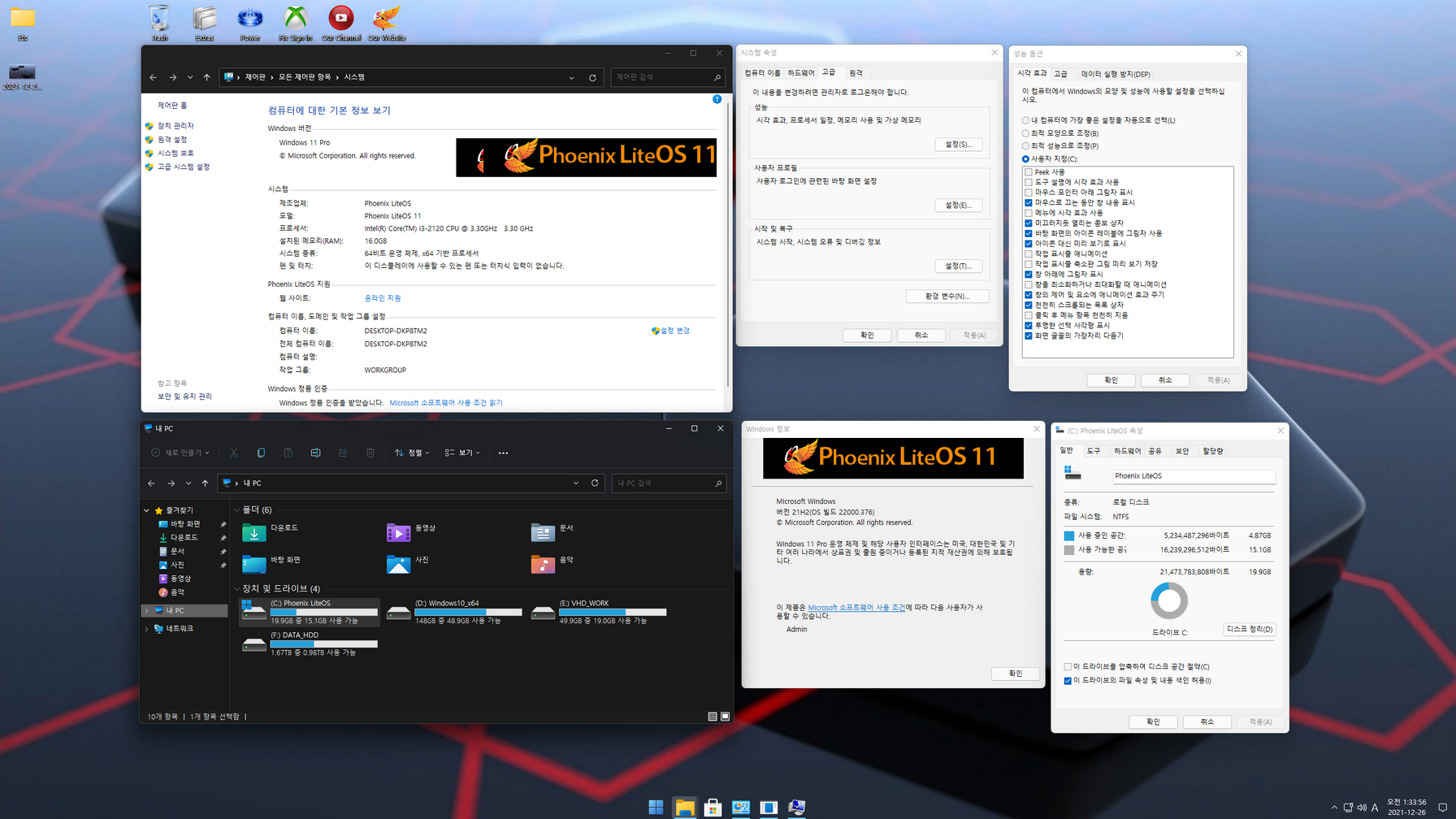Uncheck 화면 글꼴의 가장자리 다듬기
This screenshot has height=819, width=1456.
pyautogui.click(x=1029, y=336)
